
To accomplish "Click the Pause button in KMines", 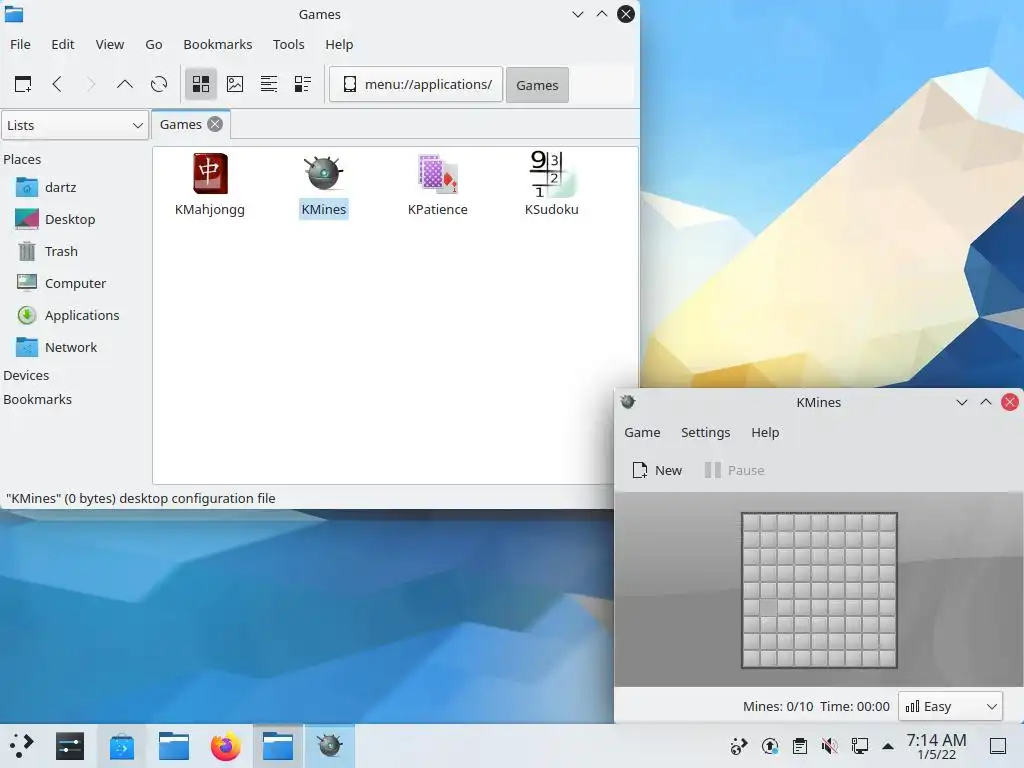I will (734, 470).
